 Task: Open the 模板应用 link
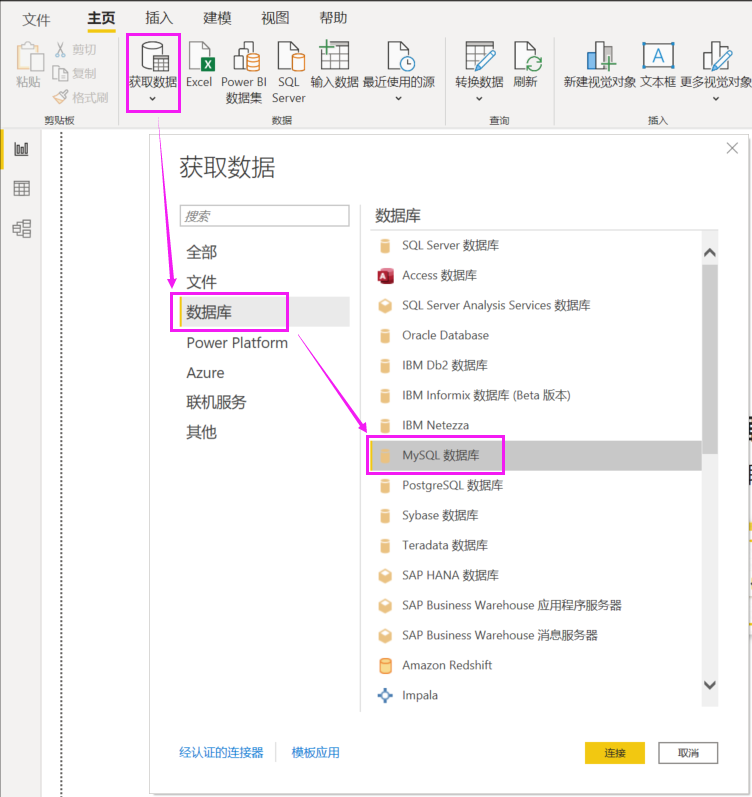coord(315,752)
